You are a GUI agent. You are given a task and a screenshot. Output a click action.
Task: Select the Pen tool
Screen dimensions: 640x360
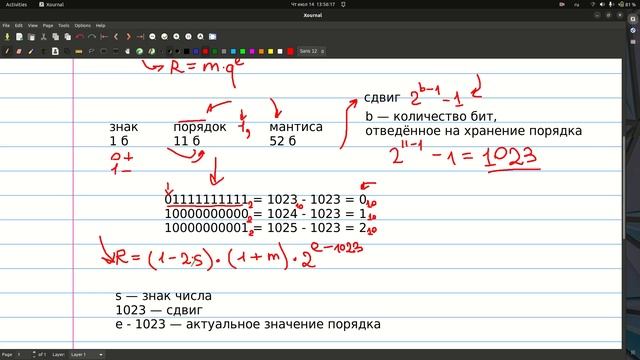pos(7,51)
